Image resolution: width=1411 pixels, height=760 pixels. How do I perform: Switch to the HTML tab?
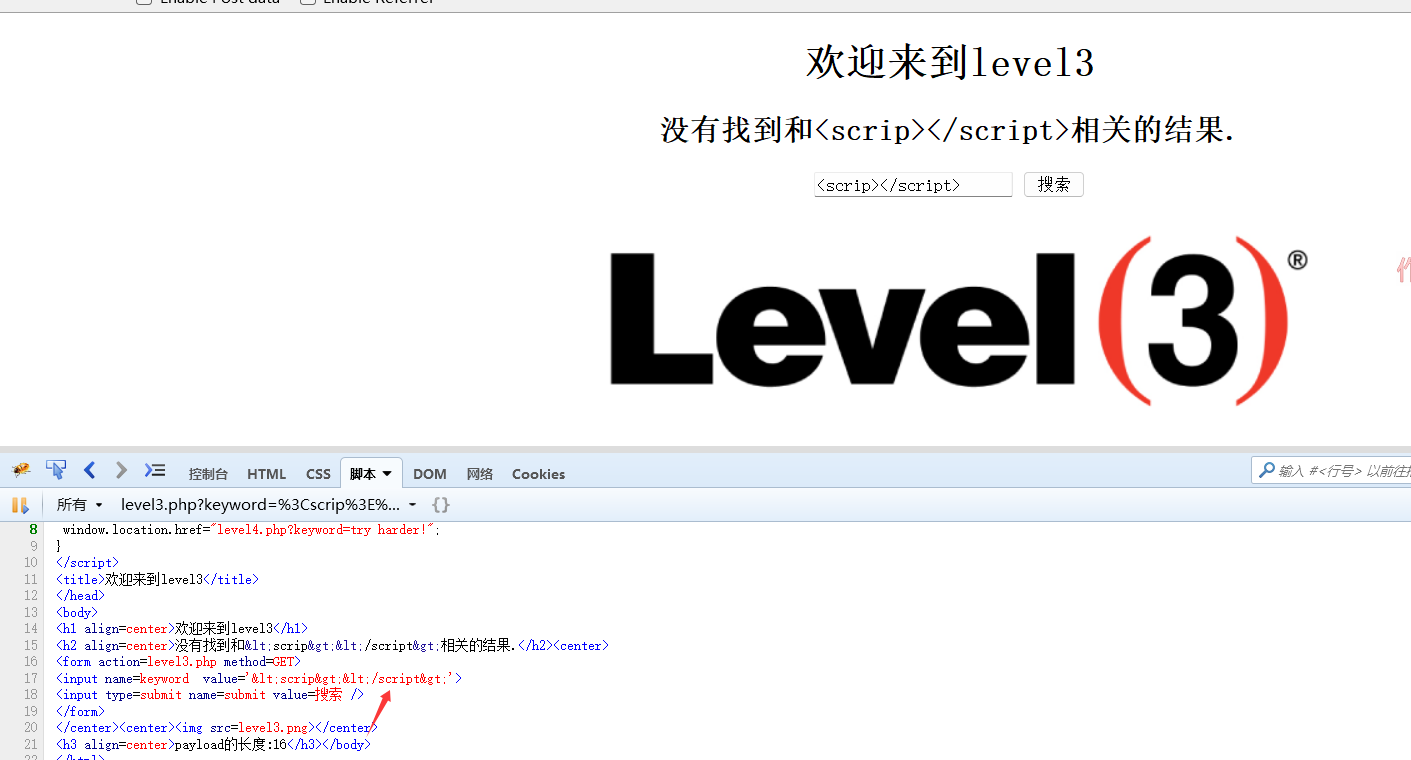266,474
